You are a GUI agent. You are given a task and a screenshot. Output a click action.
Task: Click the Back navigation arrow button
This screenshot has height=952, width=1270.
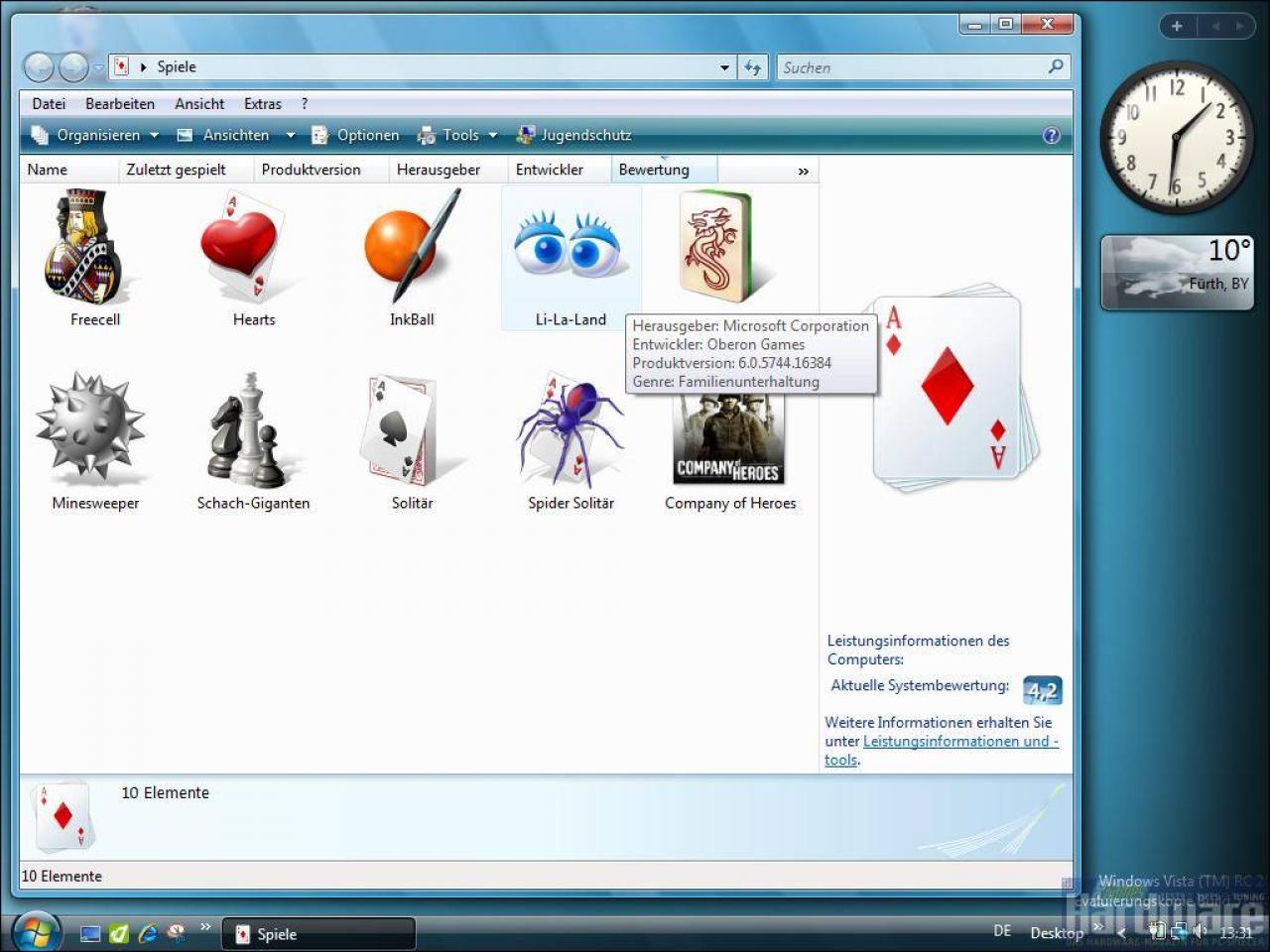39,67
